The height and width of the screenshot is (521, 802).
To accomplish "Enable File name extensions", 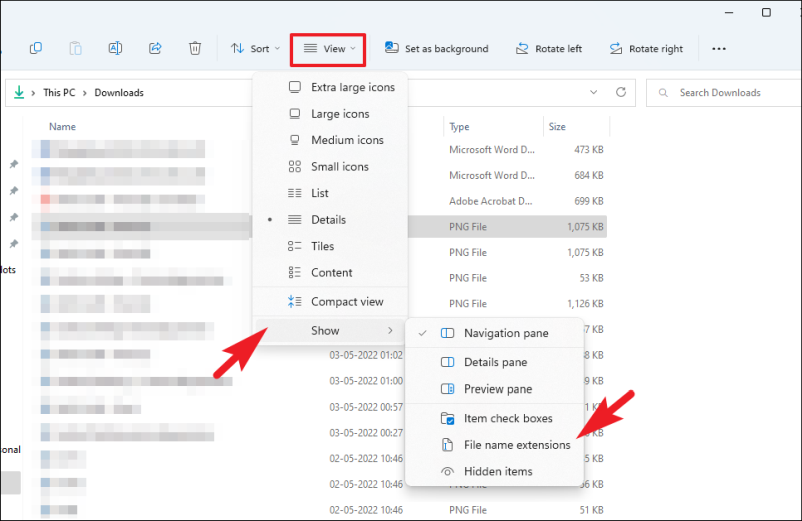I will coord(516,445).
